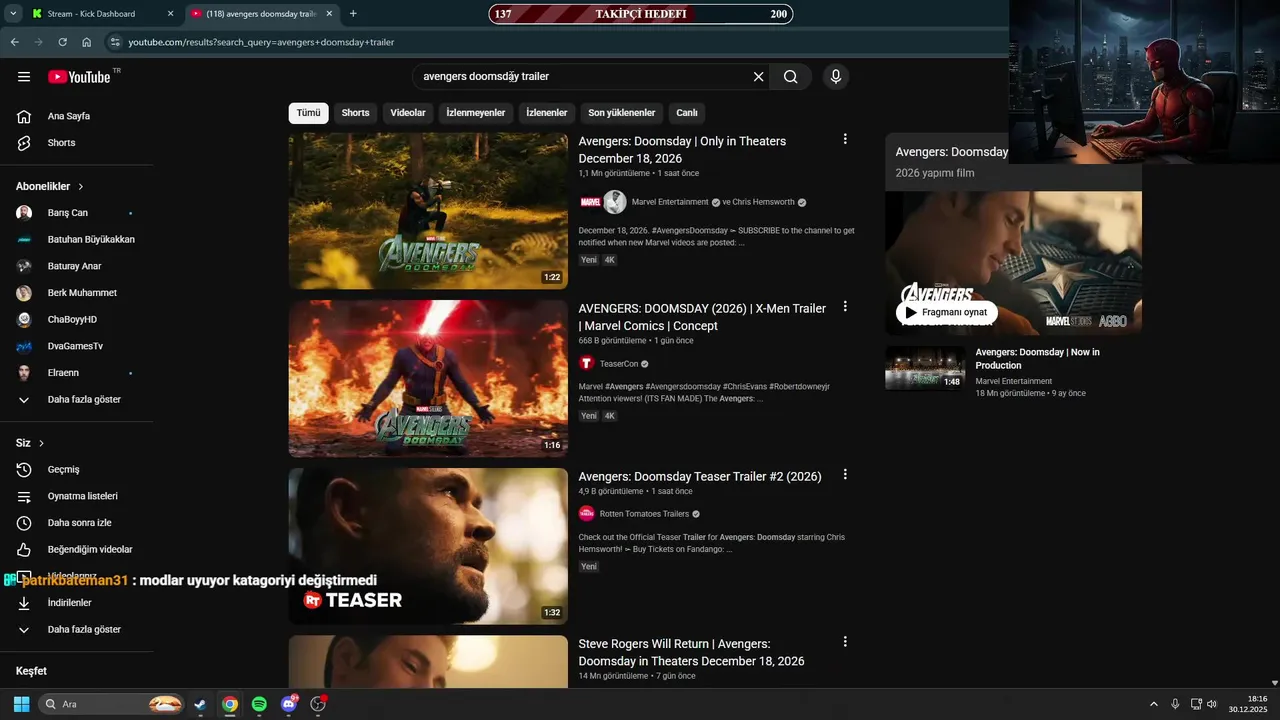
Task: Open Daha sonra izle list
Action: tap(78, 523)
